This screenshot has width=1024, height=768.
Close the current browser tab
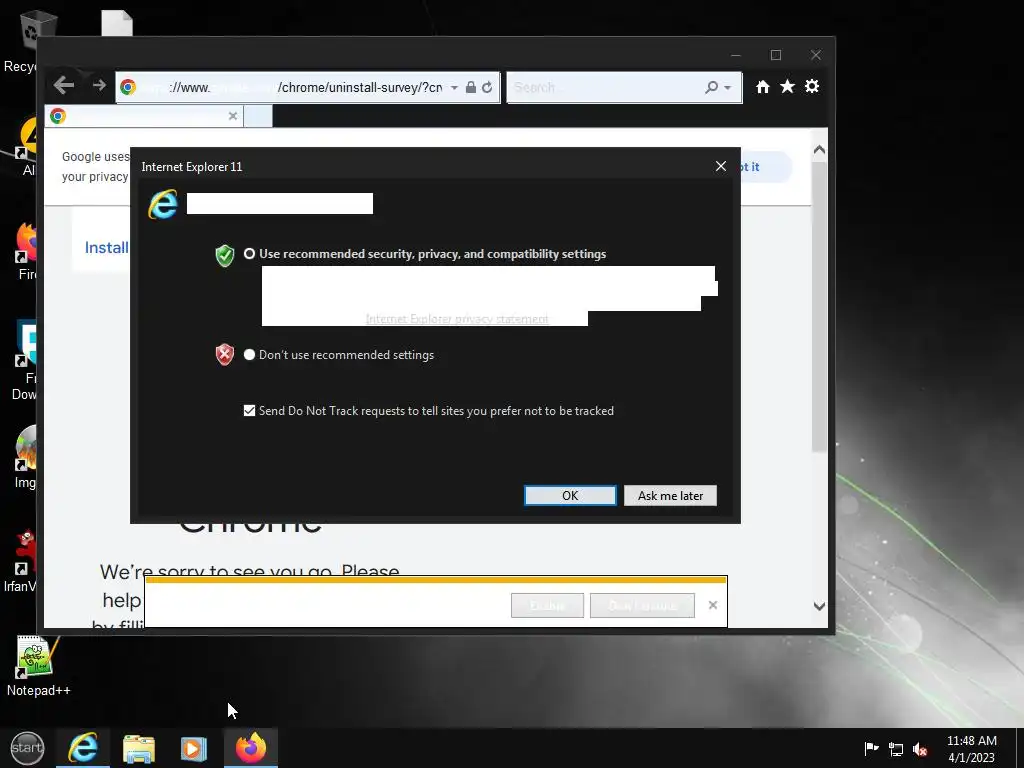pyautogui.click(x=232, y=116)
